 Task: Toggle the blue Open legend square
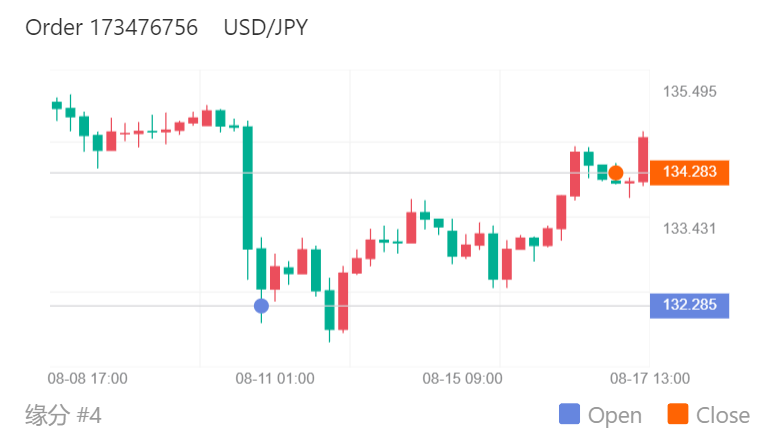pyautogui.click(x=569, y=415)
